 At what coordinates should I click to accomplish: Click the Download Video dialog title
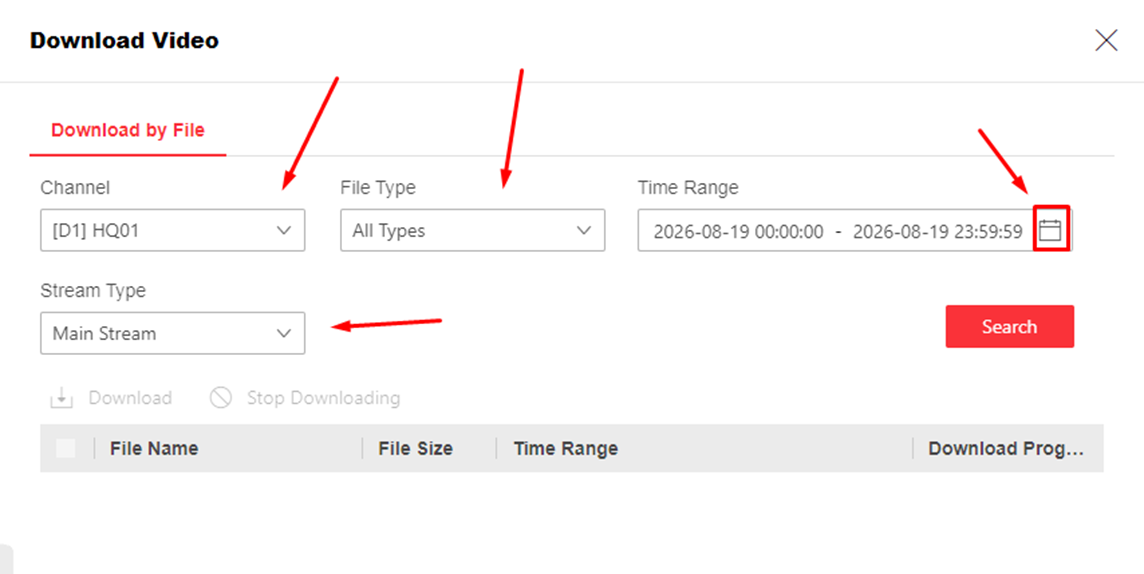(124, 40)
